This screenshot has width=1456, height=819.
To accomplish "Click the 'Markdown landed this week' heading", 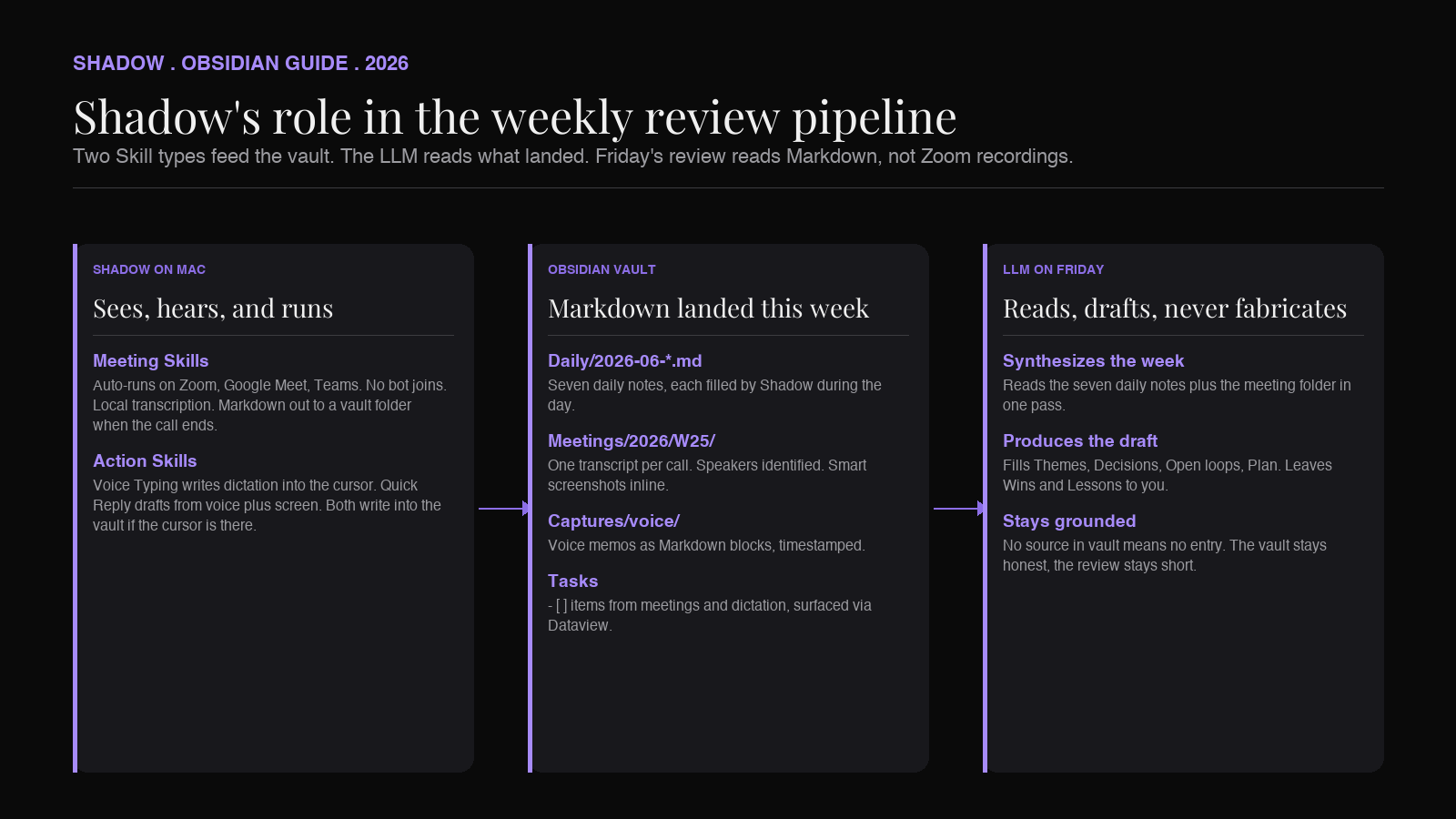I will point(709,308).
